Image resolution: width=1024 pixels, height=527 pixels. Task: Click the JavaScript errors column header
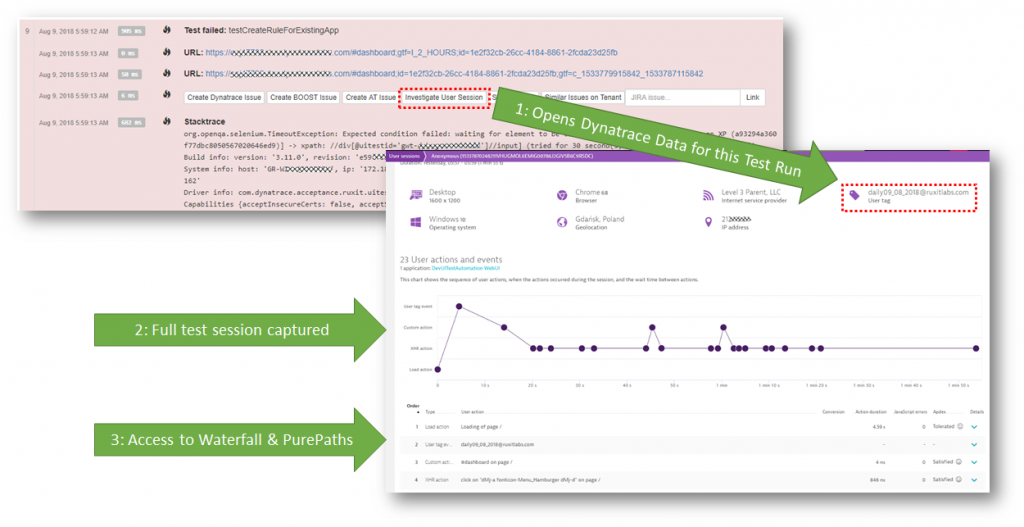click(x=909, y=412)
